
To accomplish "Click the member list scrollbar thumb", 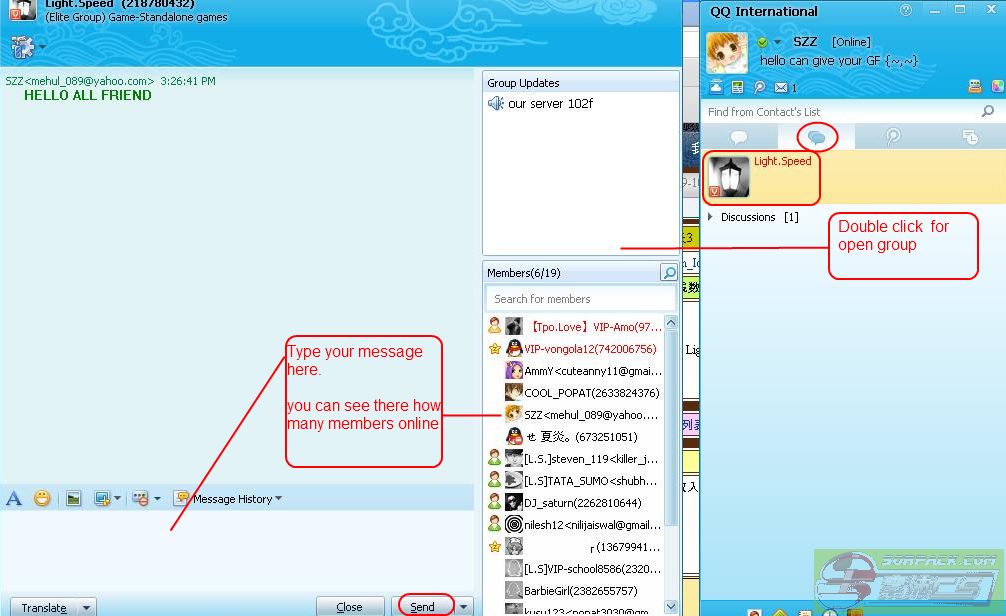I will click(x=671, y=428).
